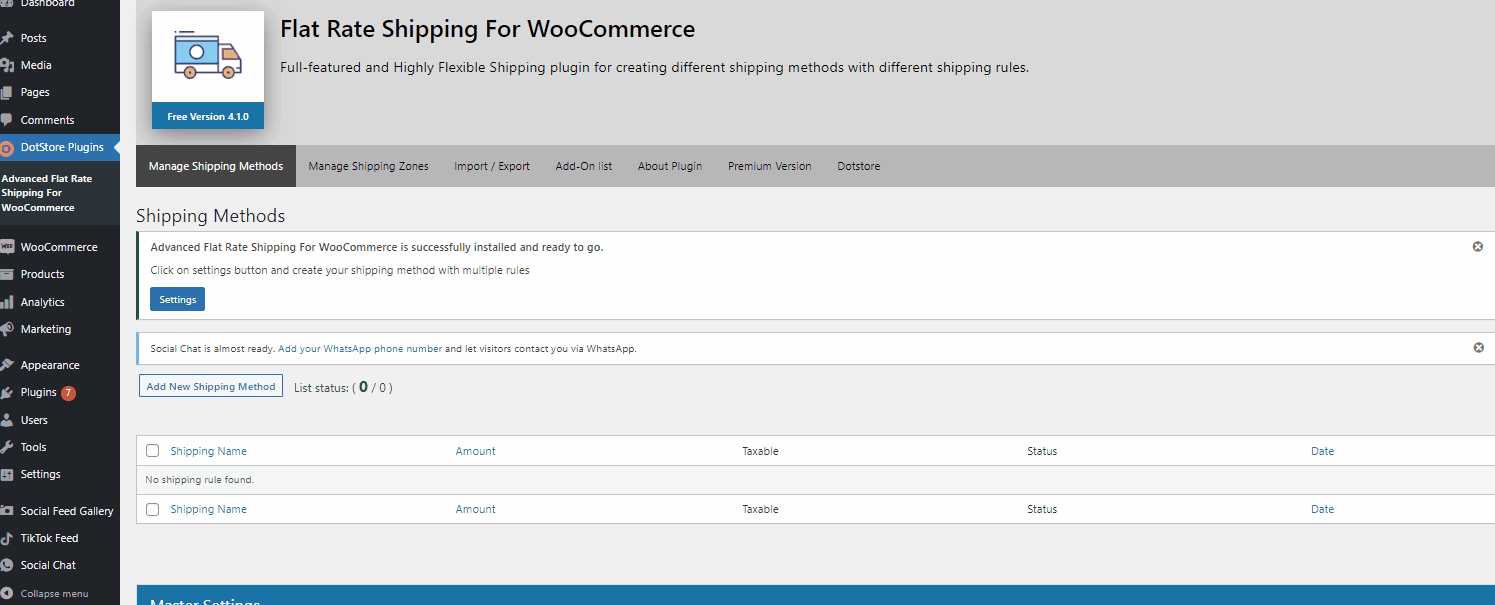This screenshot has width=1495, height=605.
Task: Open the About Plugin tab
Action: (670, 166)
